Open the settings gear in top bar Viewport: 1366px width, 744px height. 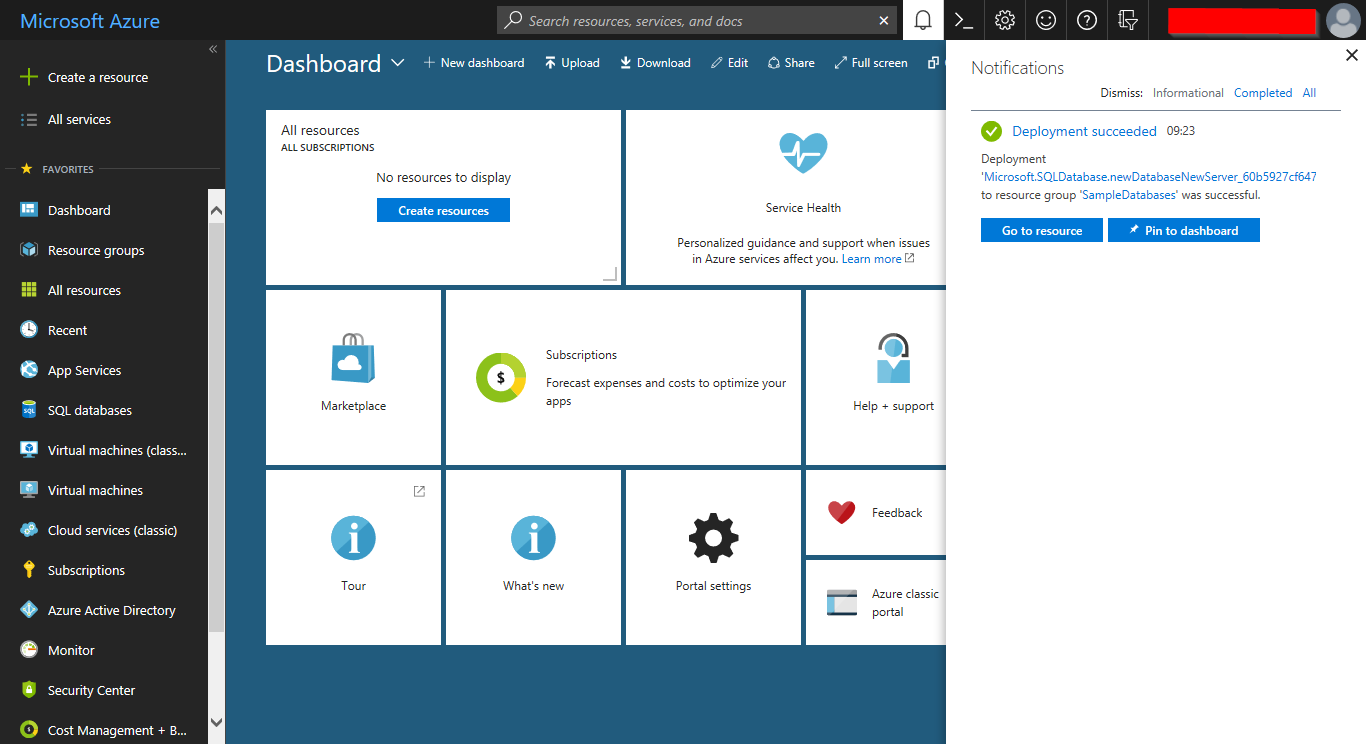pos(1005,20)
